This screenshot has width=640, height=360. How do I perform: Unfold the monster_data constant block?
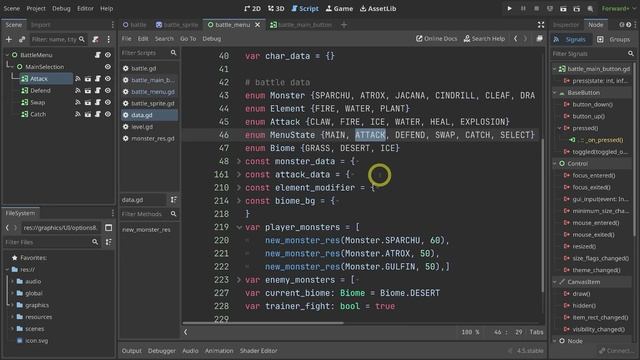[239, 161]
